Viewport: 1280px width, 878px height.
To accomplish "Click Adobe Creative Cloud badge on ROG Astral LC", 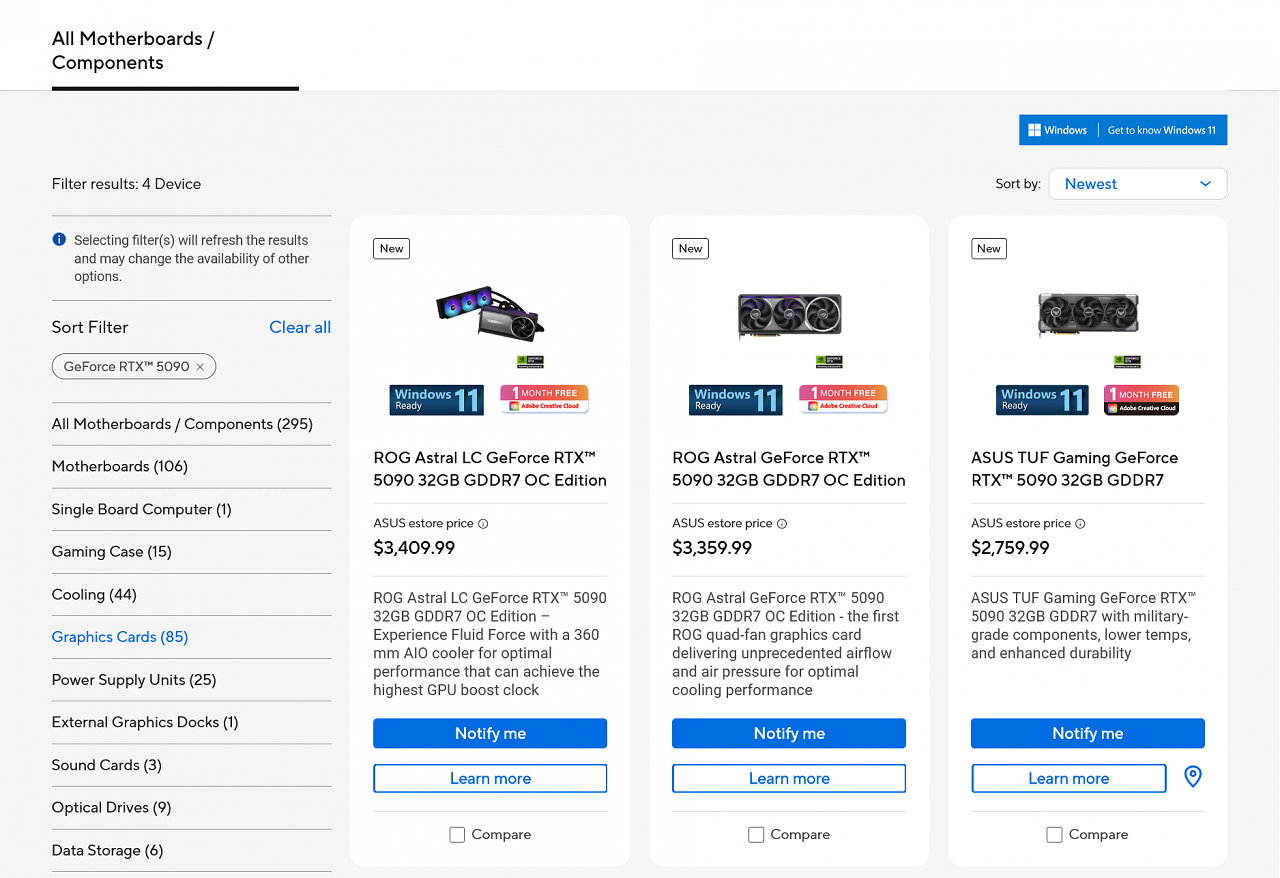I will click(544, 399).
